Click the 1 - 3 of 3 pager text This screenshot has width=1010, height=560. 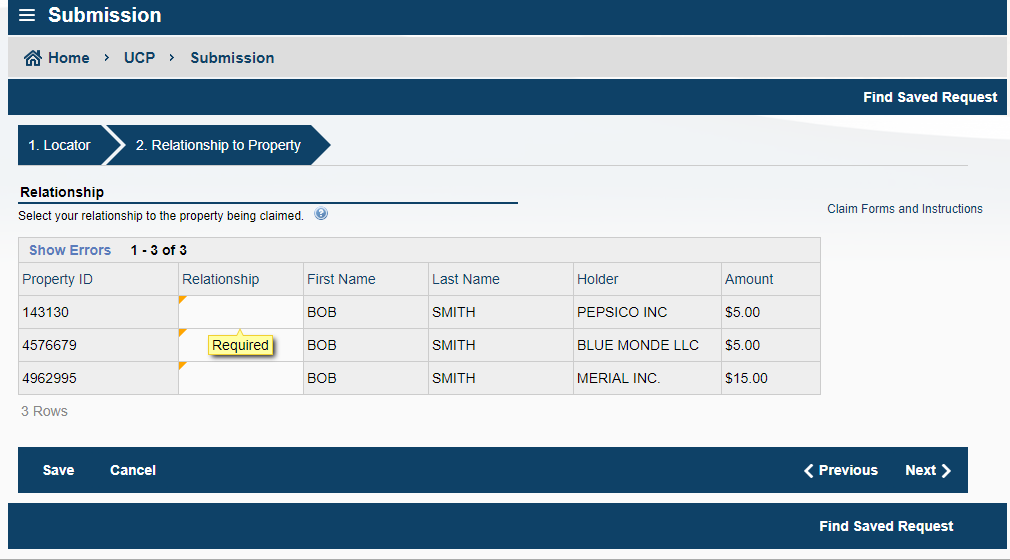click(158, 250)
